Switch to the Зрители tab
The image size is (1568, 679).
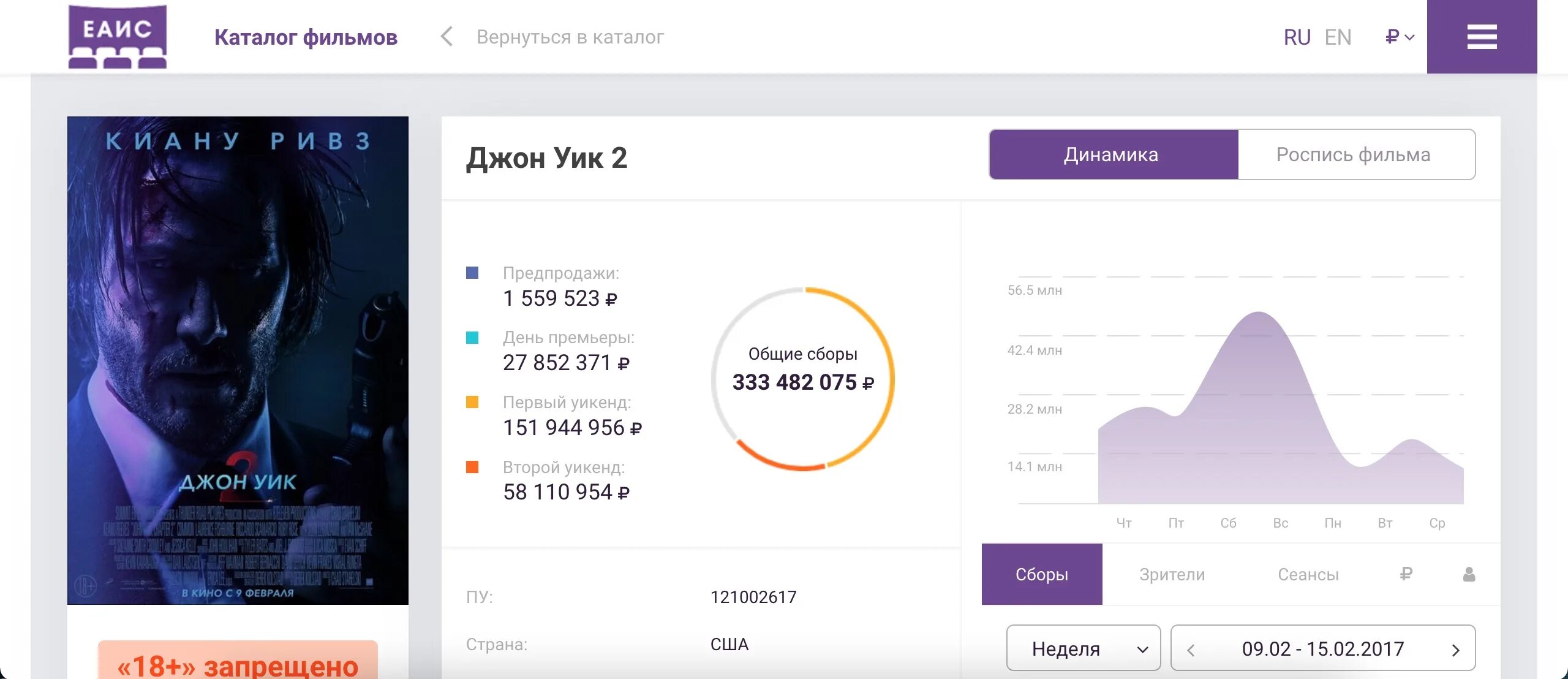pos(1172,574)
